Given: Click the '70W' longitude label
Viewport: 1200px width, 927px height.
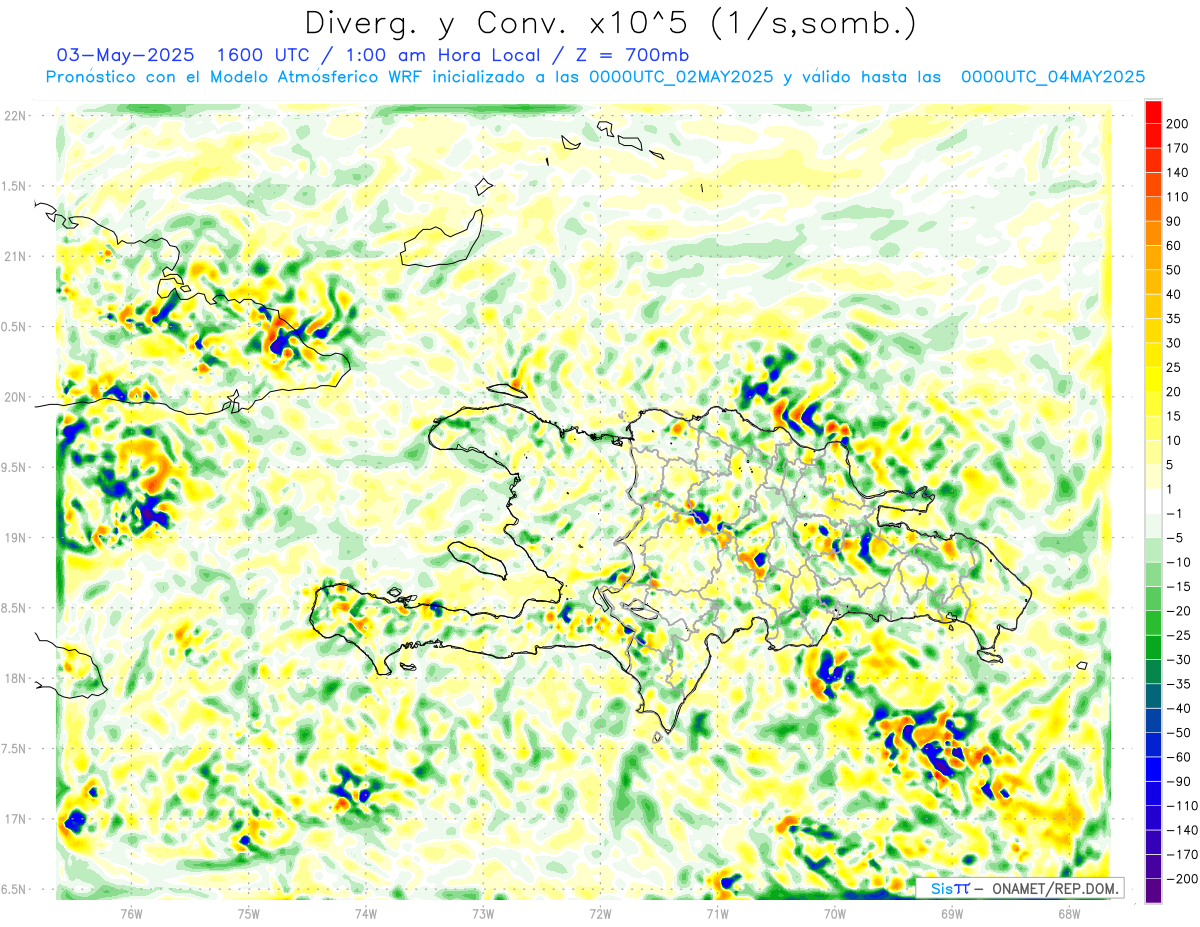Looking at the screenshot, I should [835, 913].
